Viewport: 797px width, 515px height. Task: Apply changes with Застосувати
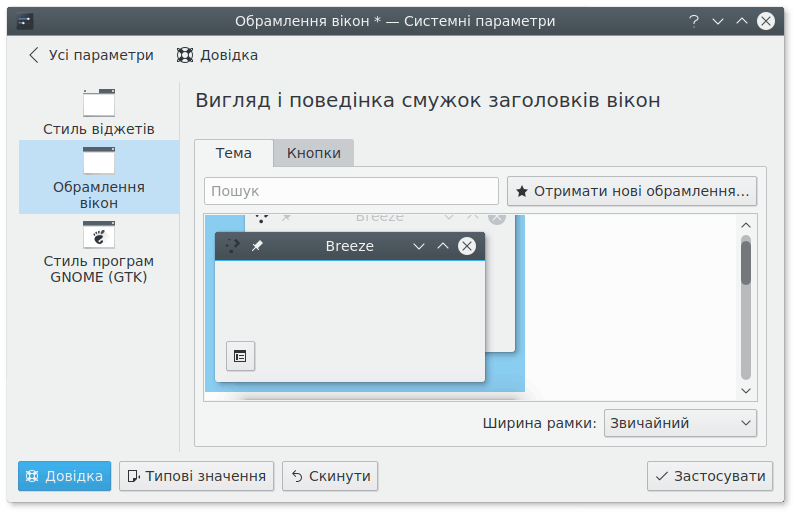pyautogui.click(x=710, y=476)
